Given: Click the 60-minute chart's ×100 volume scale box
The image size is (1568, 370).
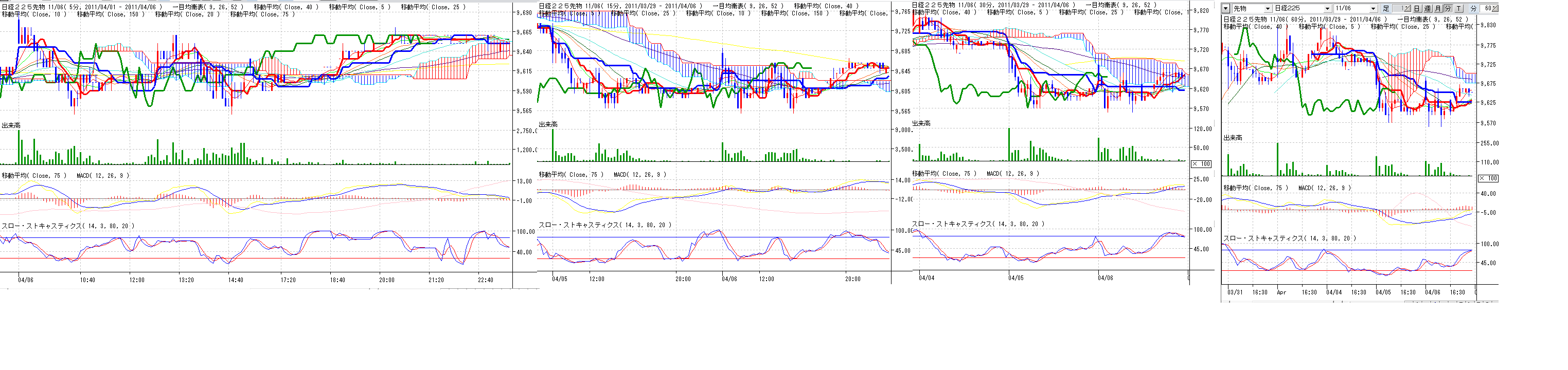Looking at the screenshot, I should coord(1488,178).
